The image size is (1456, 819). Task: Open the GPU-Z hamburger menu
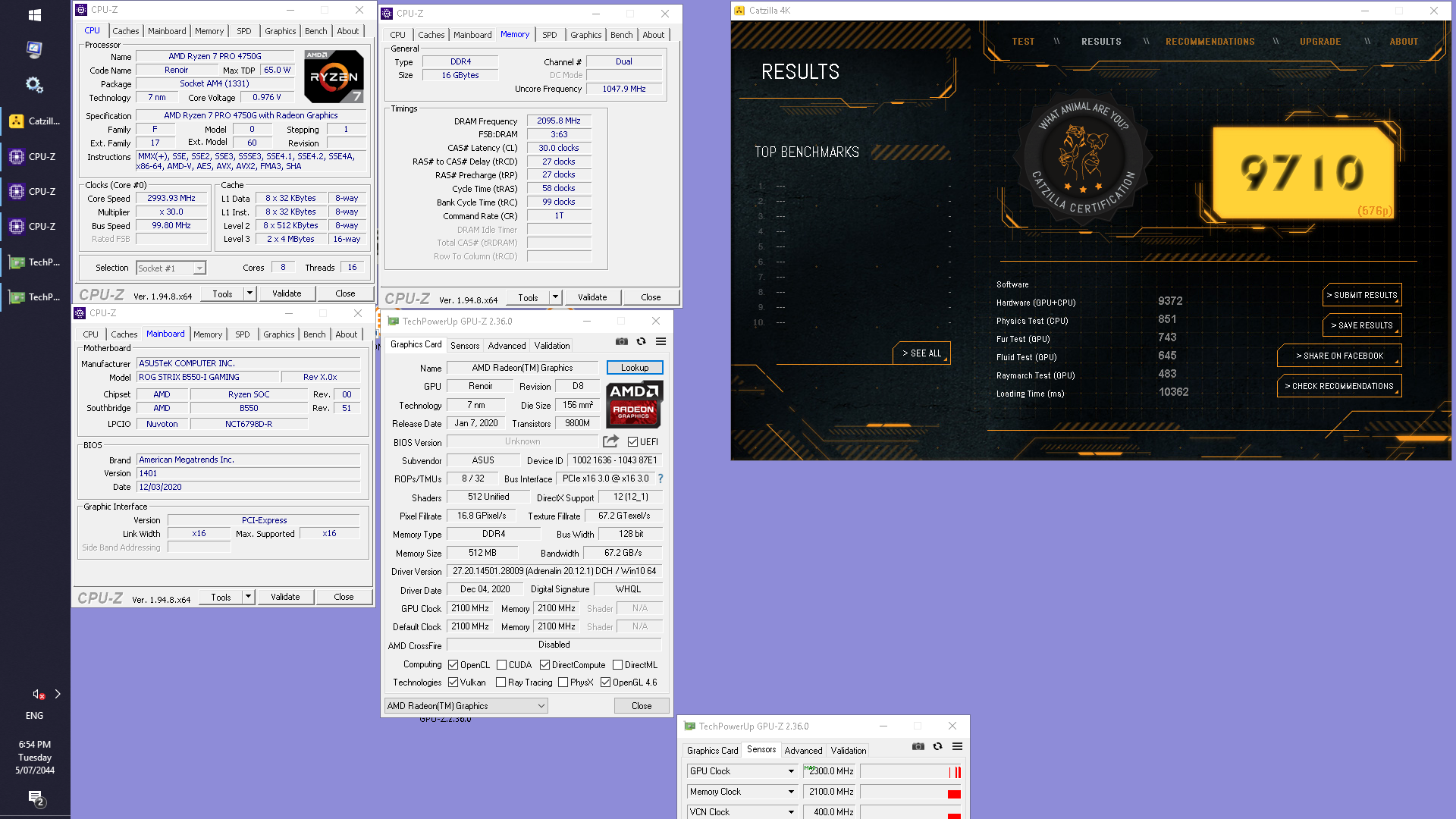coord(661,341)
